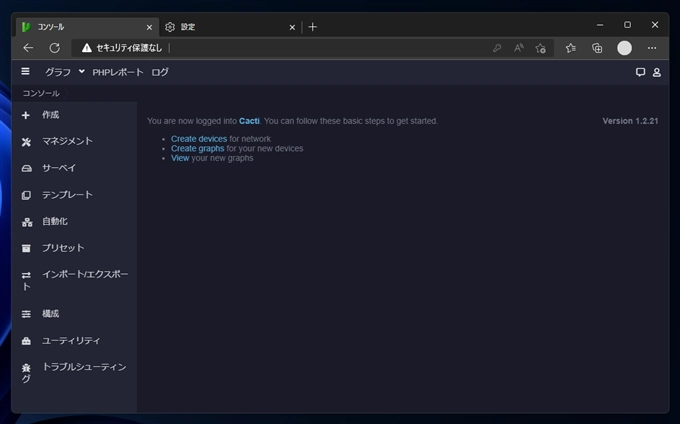Expand the グラフ dropdown arrow
The height and width of the screenshot is (424, 680).
82,72
